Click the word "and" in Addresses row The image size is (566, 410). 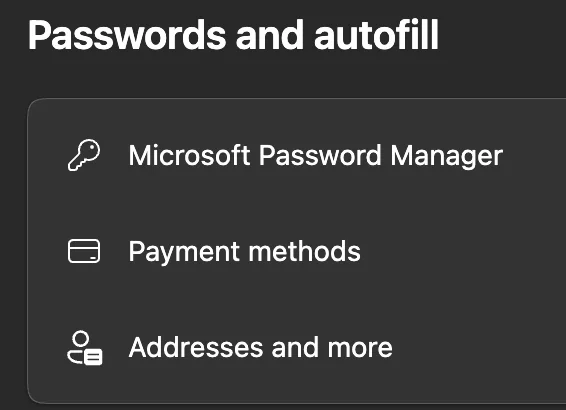click(x=295, y=348)
